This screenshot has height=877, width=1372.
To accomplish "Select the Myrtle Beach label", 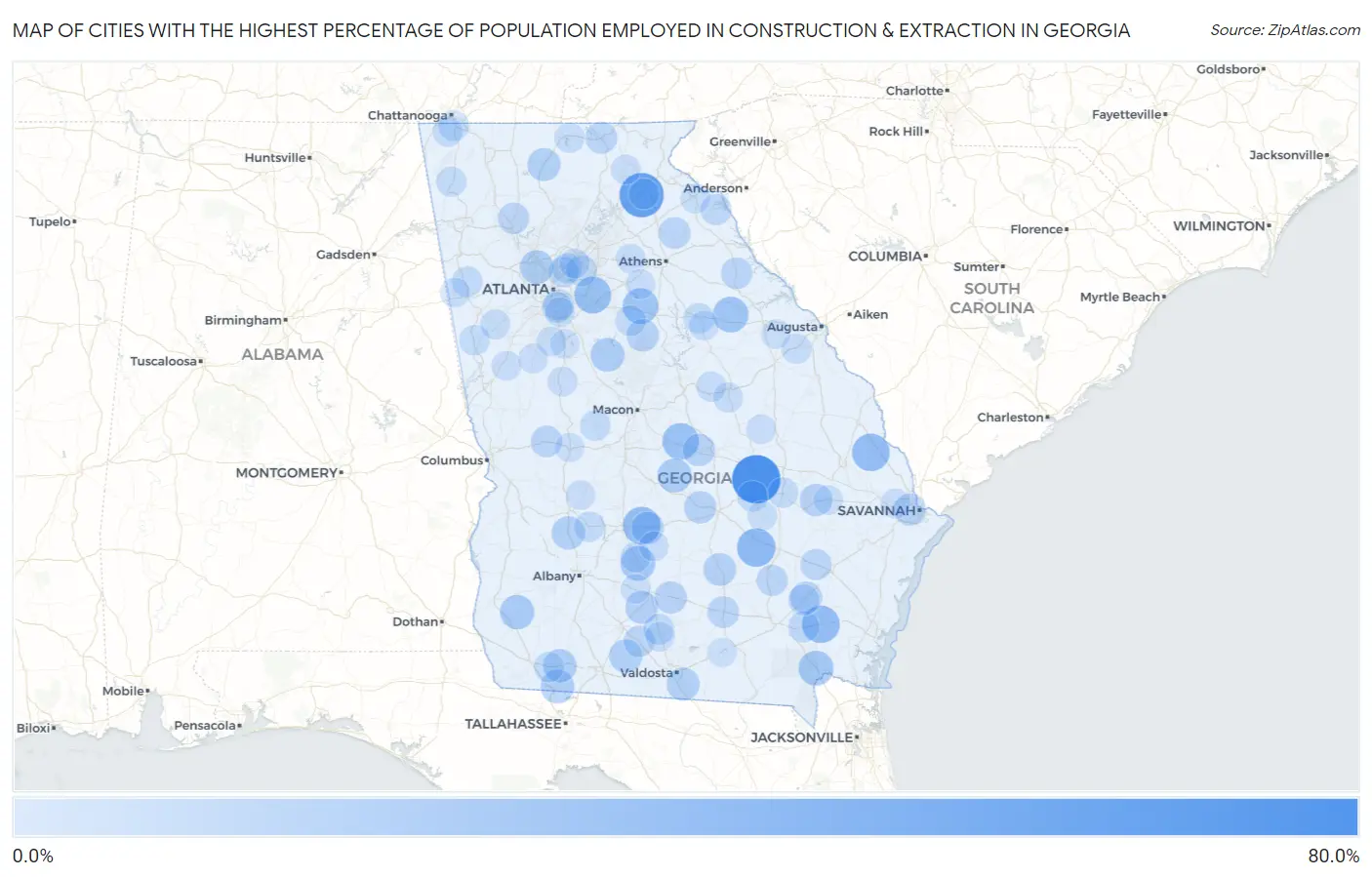I will point(1120,298).
